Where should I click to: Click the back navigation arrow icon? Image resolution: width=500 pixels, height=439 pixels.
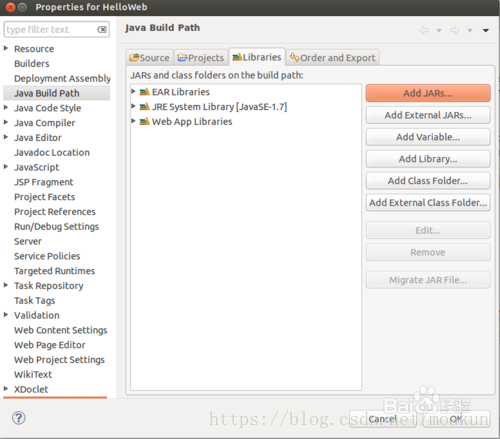click(x=424, y=30)
